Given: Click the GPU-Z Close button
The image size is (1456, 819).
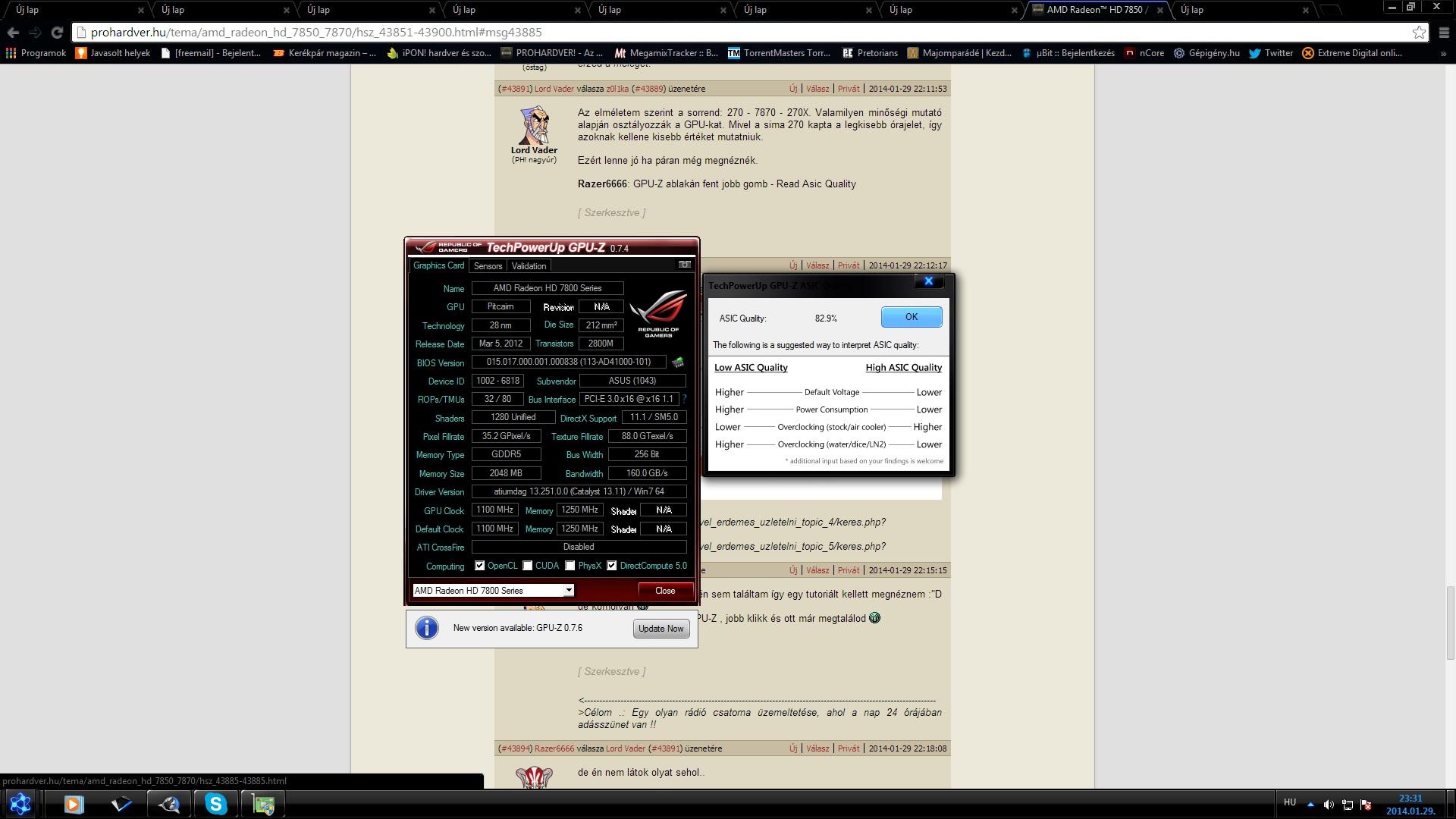Looking at the screenshot, I should (x=665, y=591).
